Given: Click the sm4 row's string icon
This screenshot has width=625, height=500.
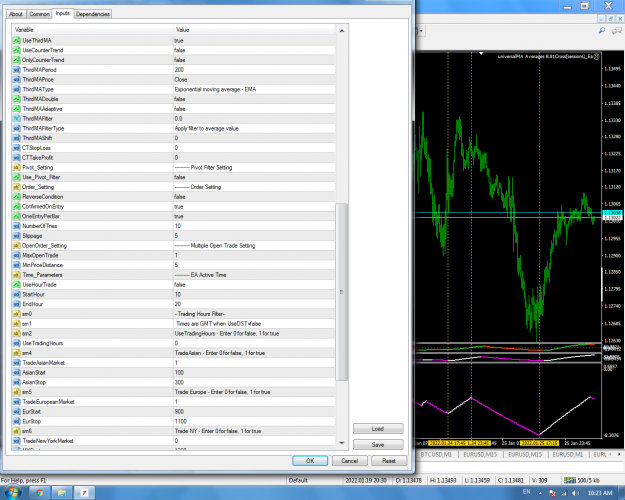Looking at the screenshot, I should [x=16, y=353].
